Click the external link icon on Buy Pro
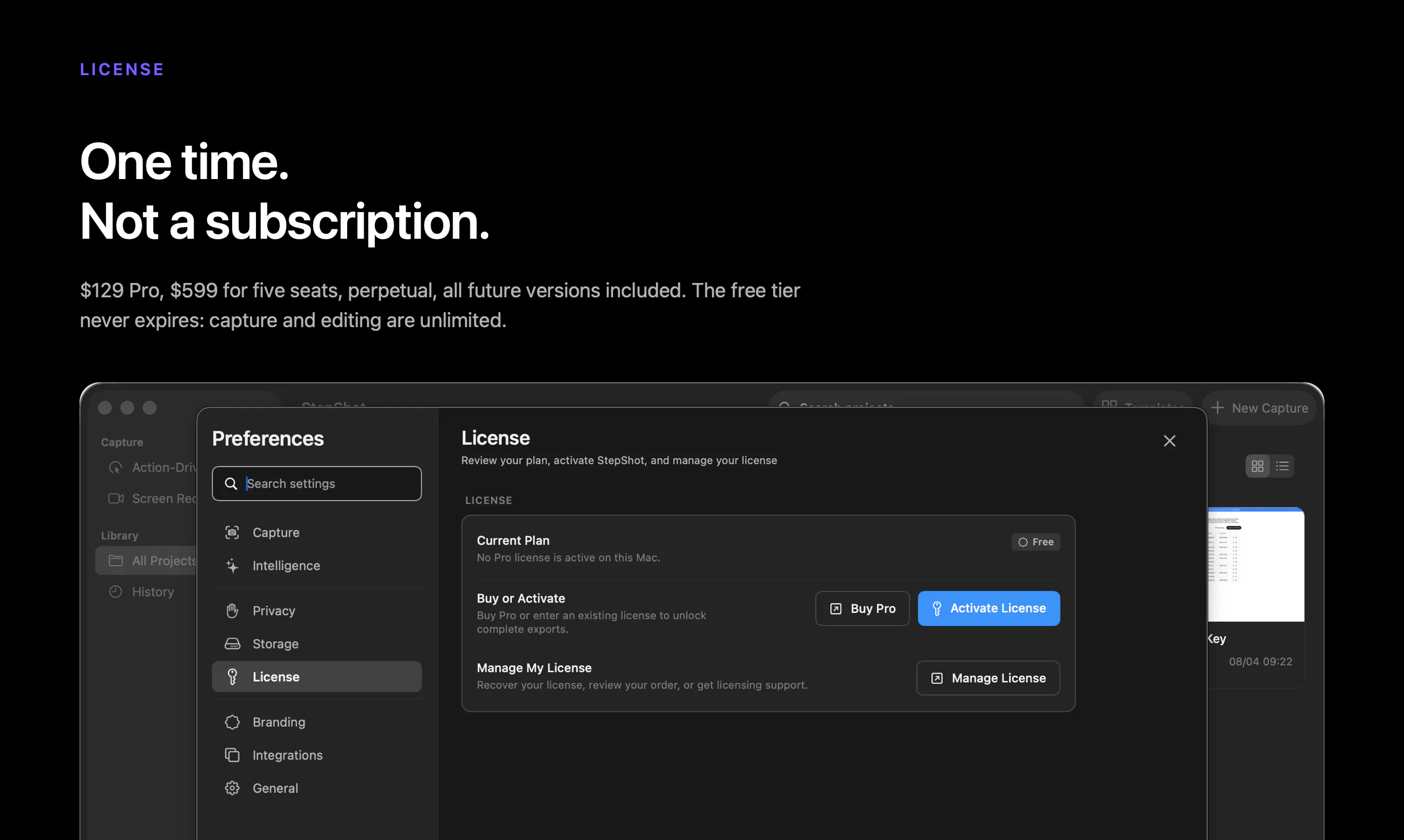 (x=836, y=608)
